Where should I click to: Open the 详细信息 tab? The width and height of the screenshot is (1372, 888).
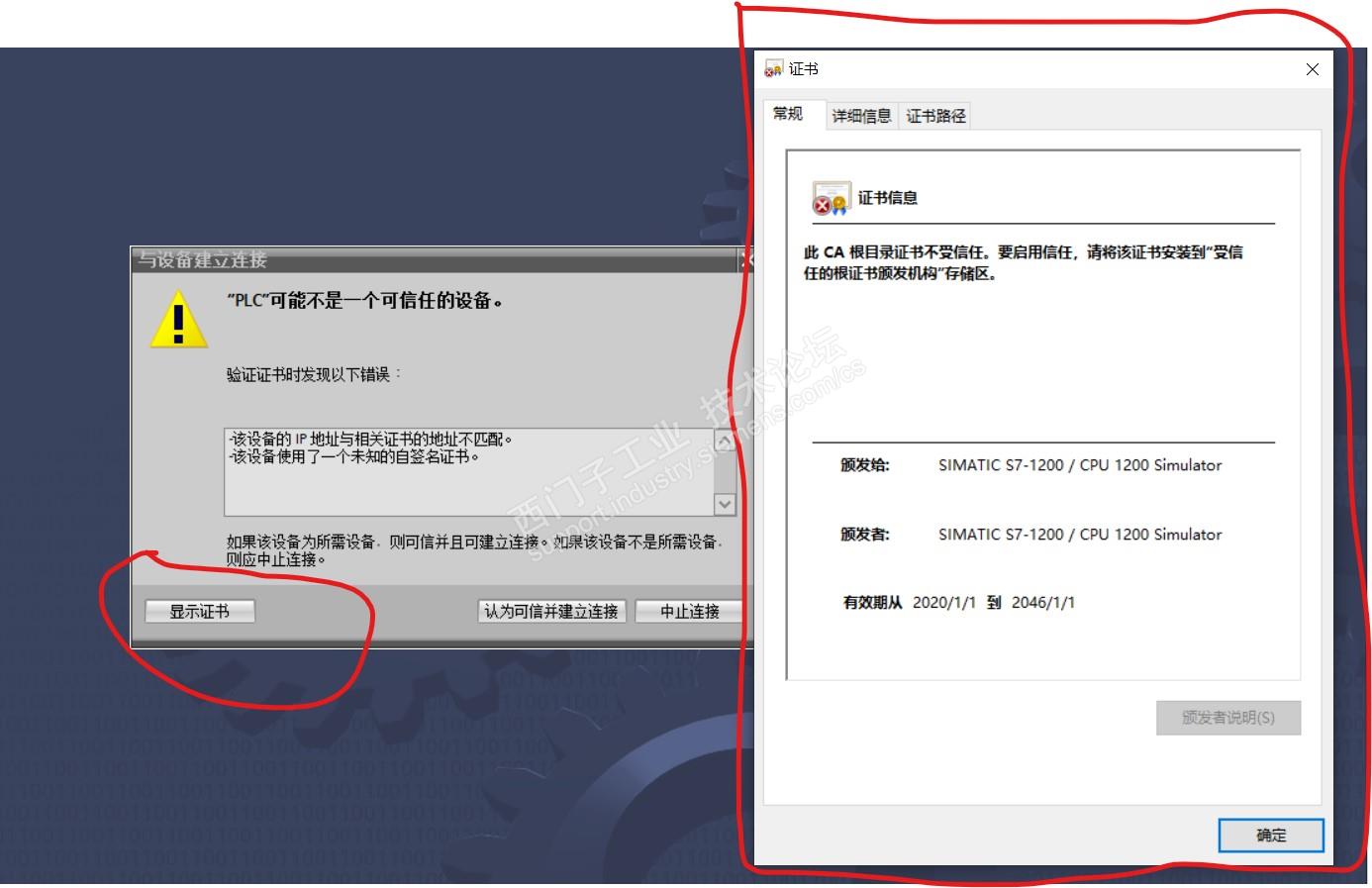point(861,116)
